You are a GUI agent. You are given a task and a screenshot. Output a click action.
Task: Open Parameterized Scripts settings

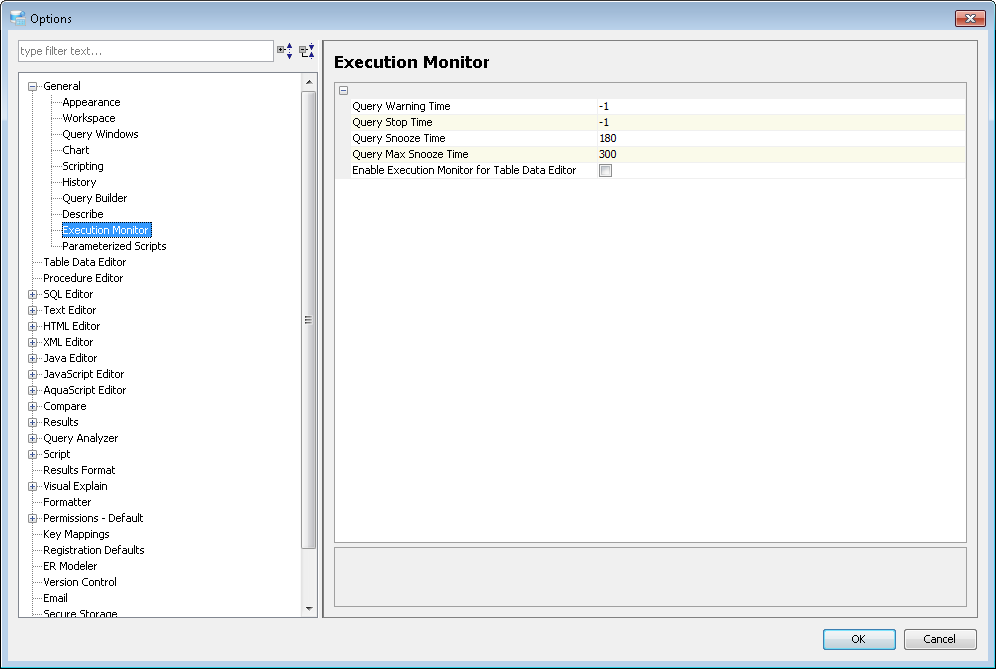(114, 246)
